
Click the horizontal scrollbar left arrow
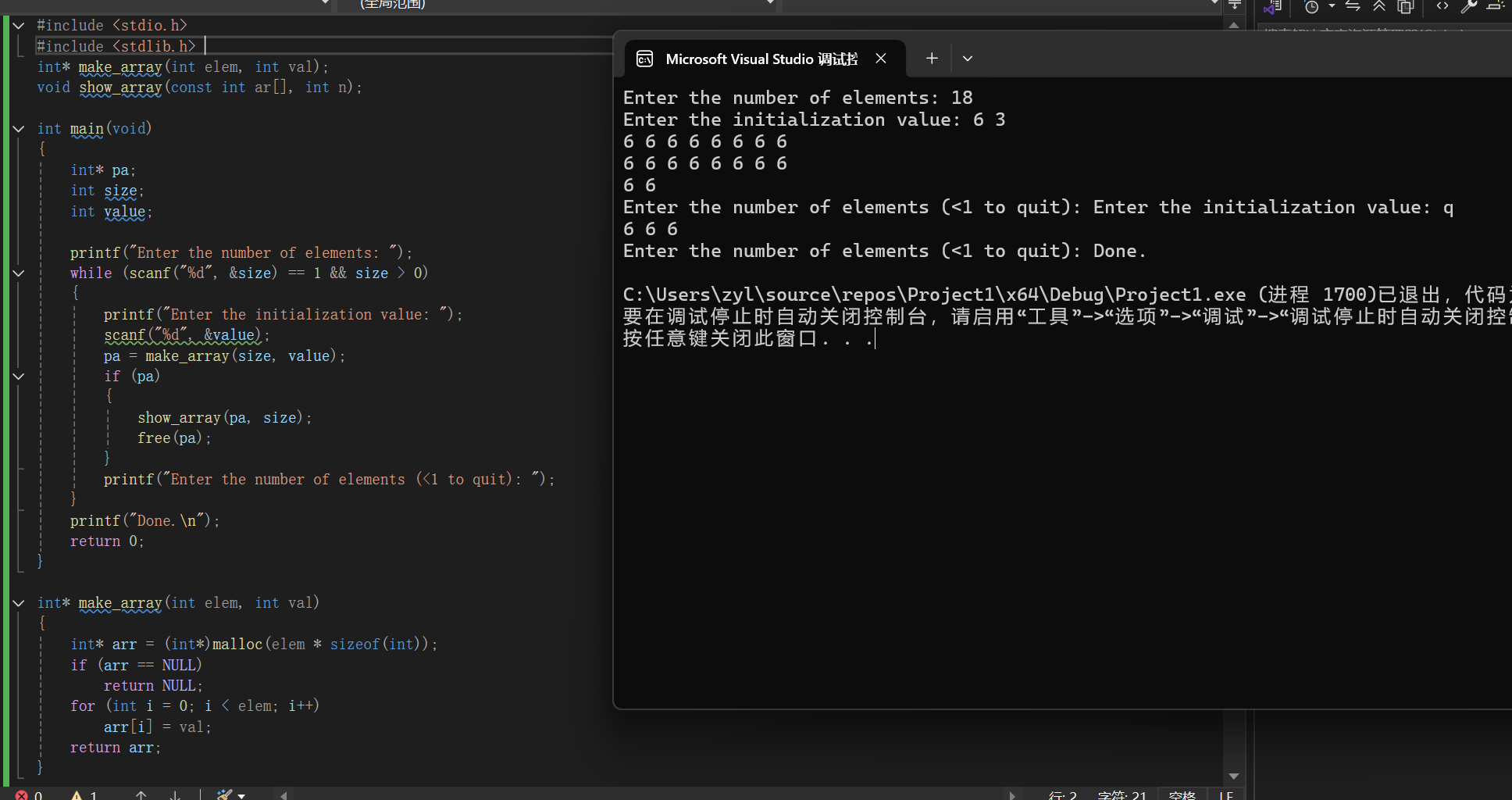[283, 795]
